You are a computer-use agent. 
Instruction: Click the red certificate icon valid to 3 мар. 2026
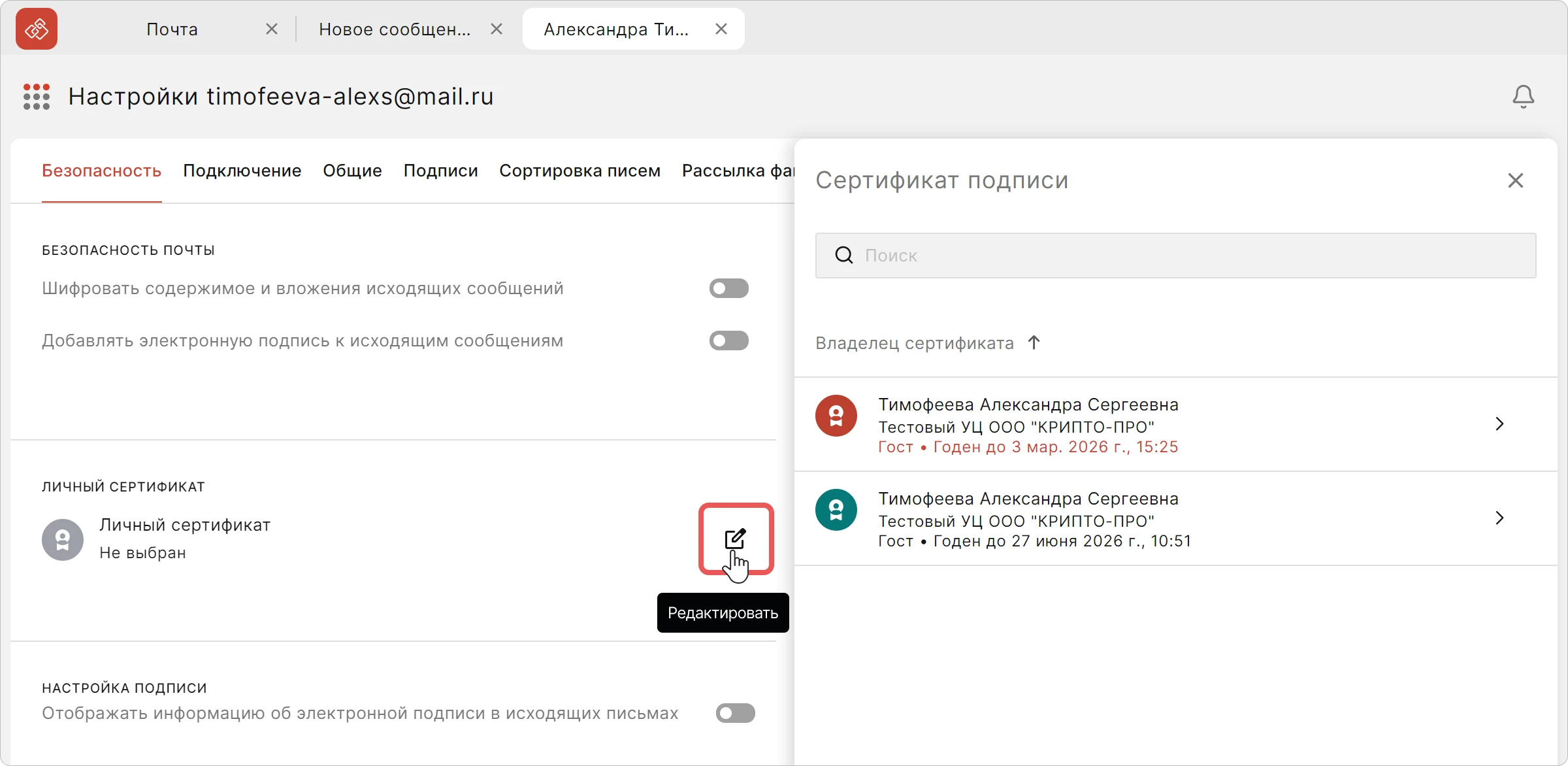pos(836,416)
